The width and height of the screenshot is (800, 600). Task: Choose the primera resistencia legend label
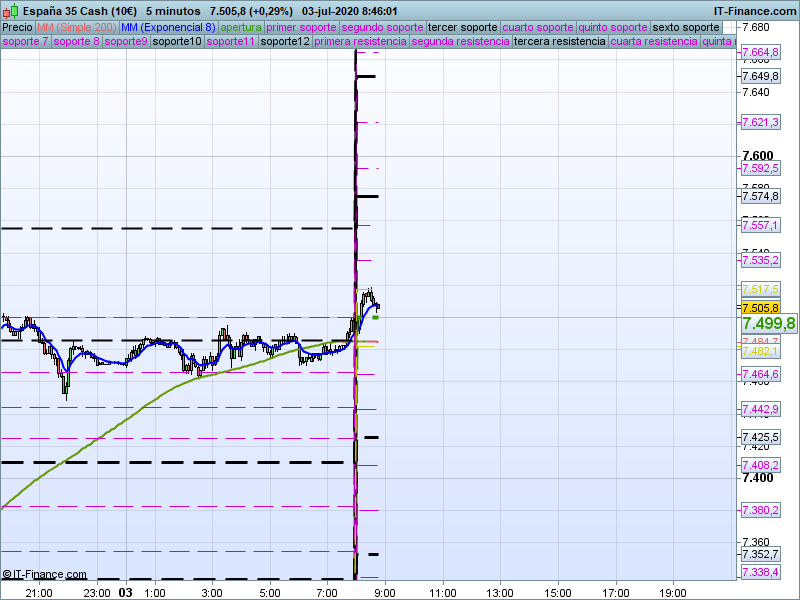(360, 42)
